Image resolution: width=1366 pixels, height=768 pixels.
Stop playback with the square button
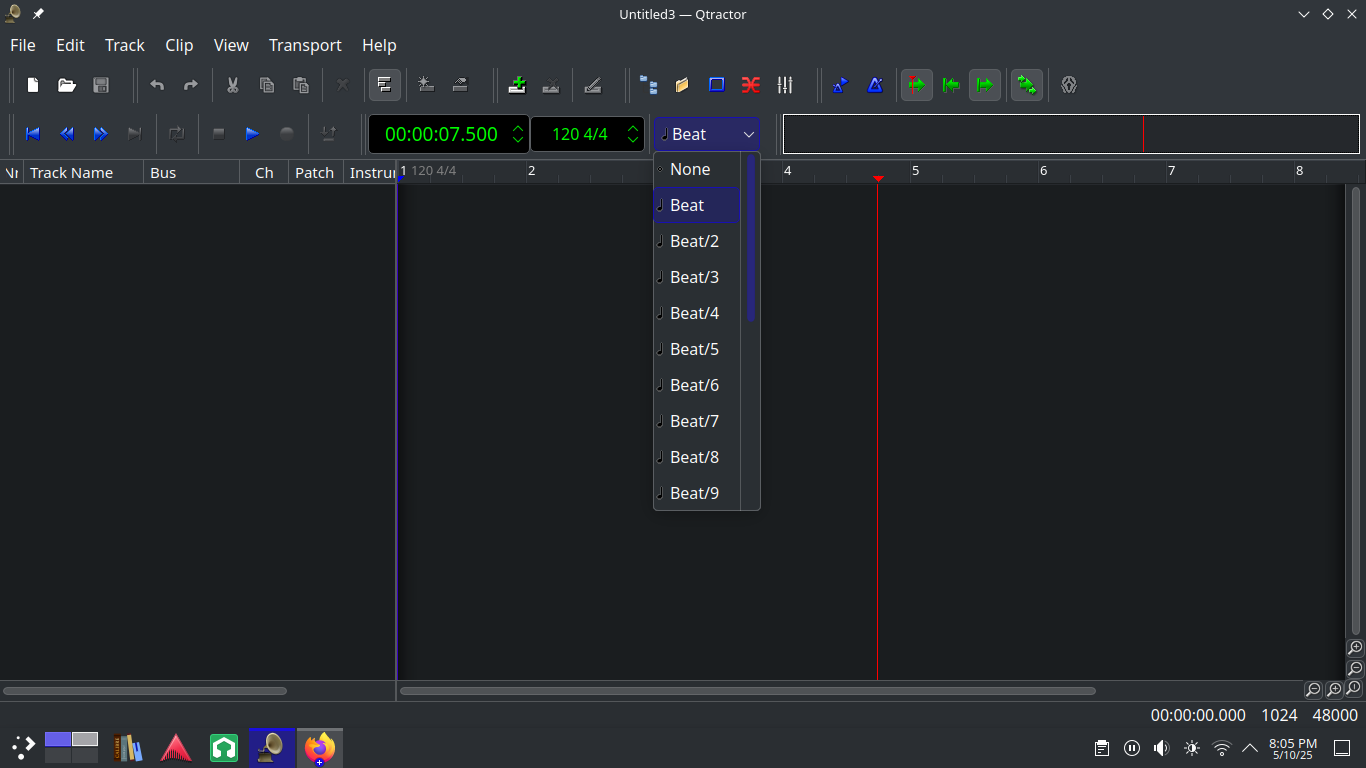point(219,134)
